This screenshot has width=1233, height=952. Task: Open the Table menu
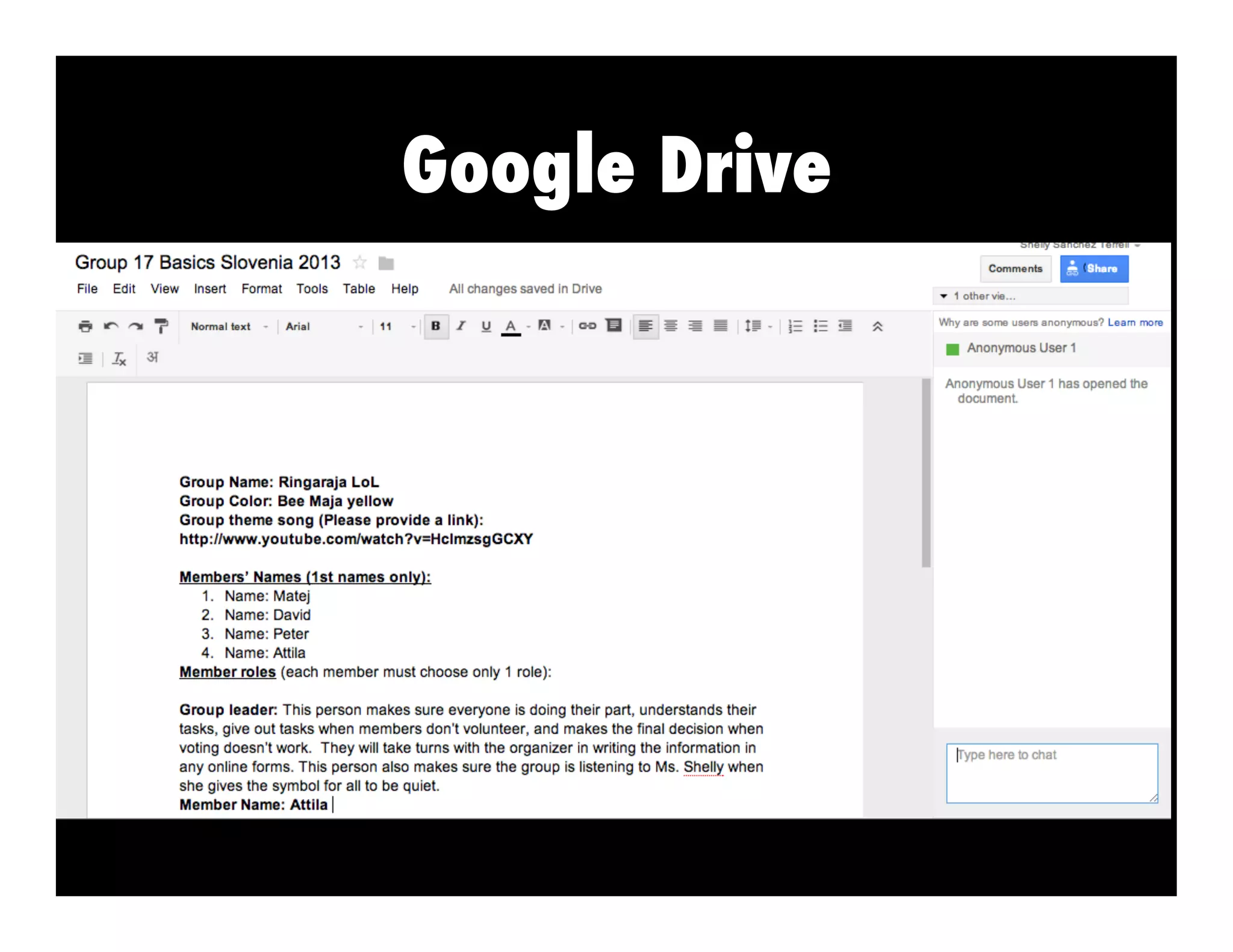(359, 289)
